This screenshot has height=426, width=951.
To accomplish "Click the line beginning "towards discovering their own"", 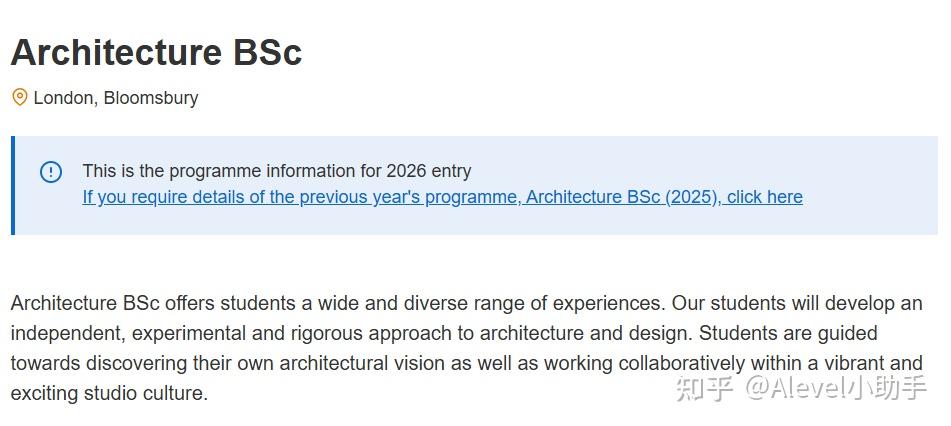I will (466, 363).
